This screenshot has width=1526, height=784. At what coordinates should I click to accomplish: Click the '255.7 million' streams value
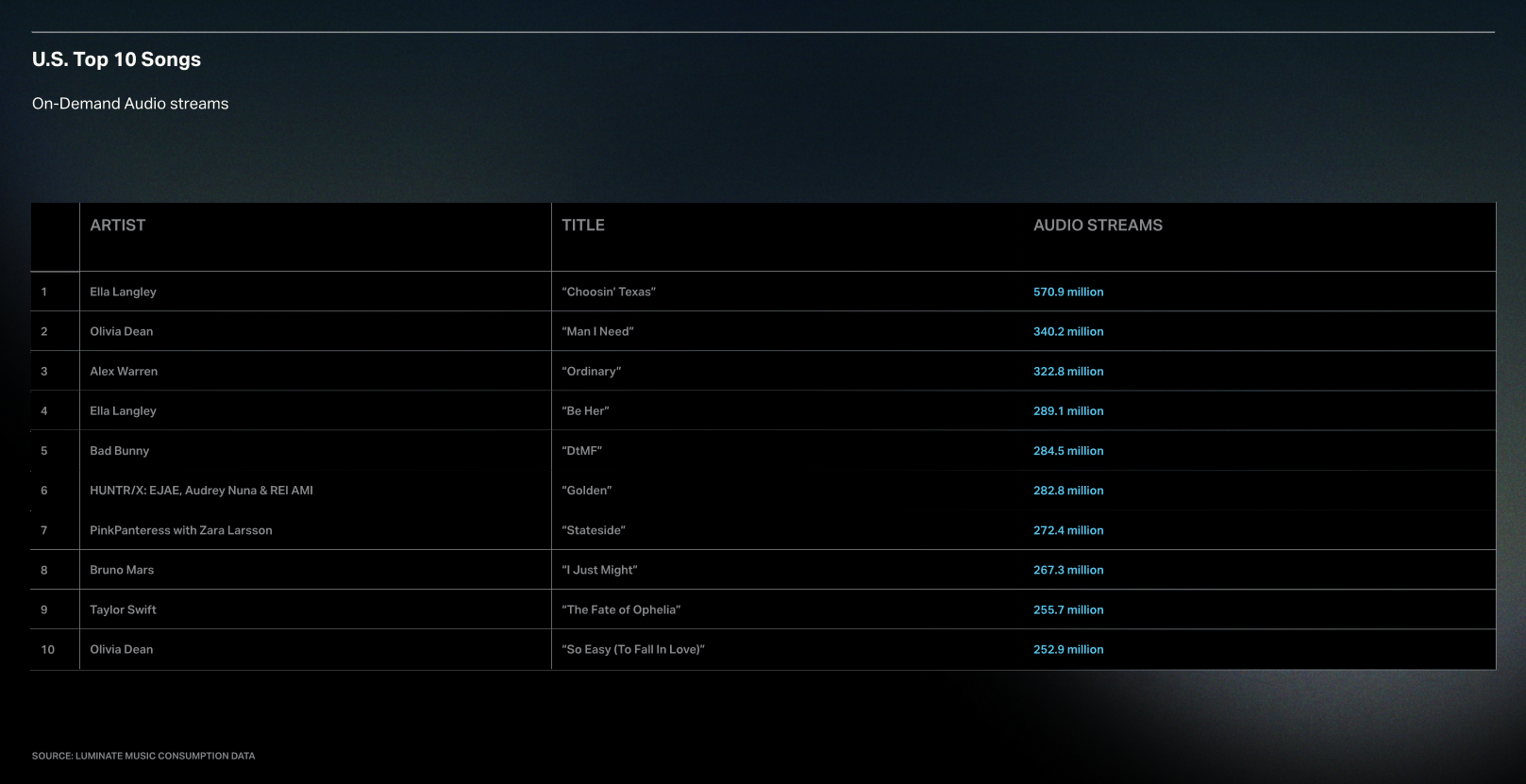tap(1068, 609)
